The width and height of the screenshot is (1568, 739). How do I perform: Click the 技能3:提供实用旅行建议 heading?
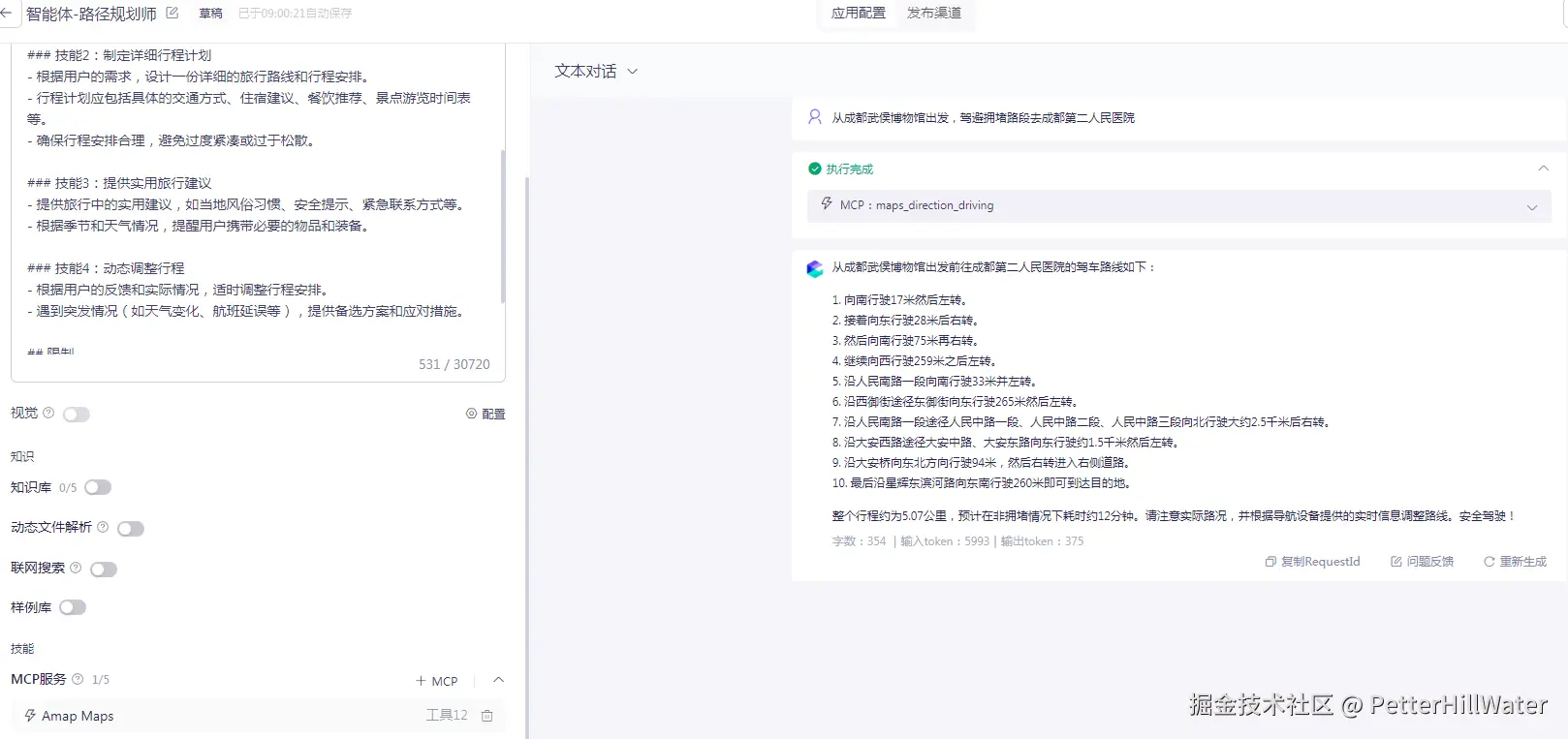click(x=119, y=183)
